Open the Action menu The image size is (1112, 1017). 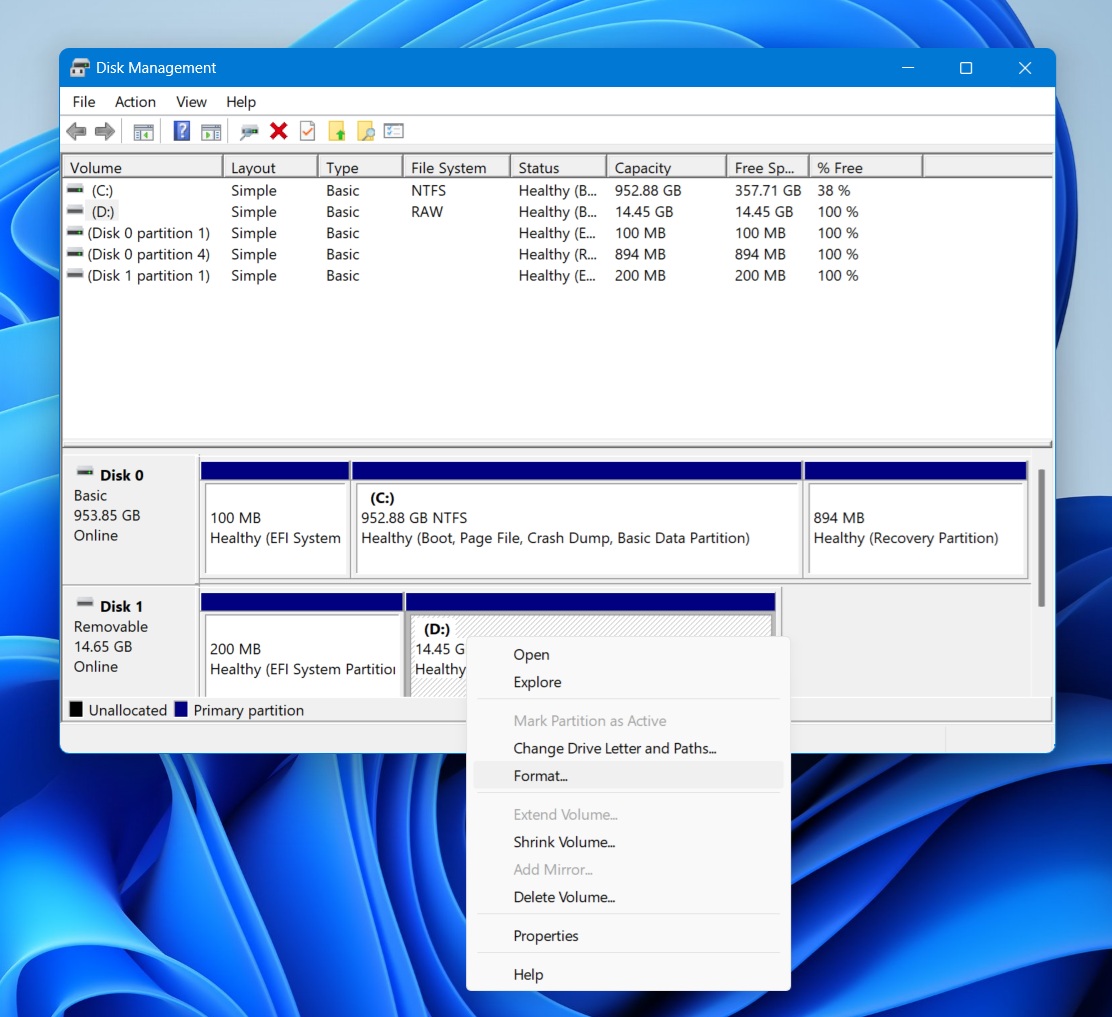135,101
